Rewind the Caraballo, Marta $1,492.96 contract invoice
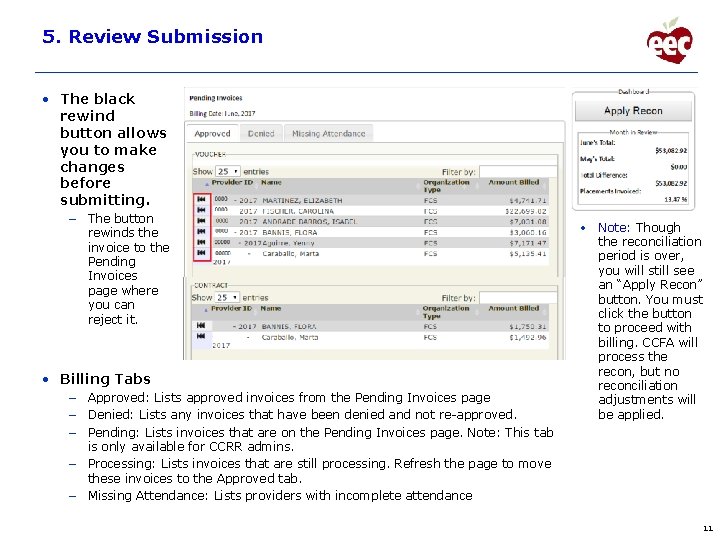The width and height of the screenshot is (720, 540). (x=201, y=337)
